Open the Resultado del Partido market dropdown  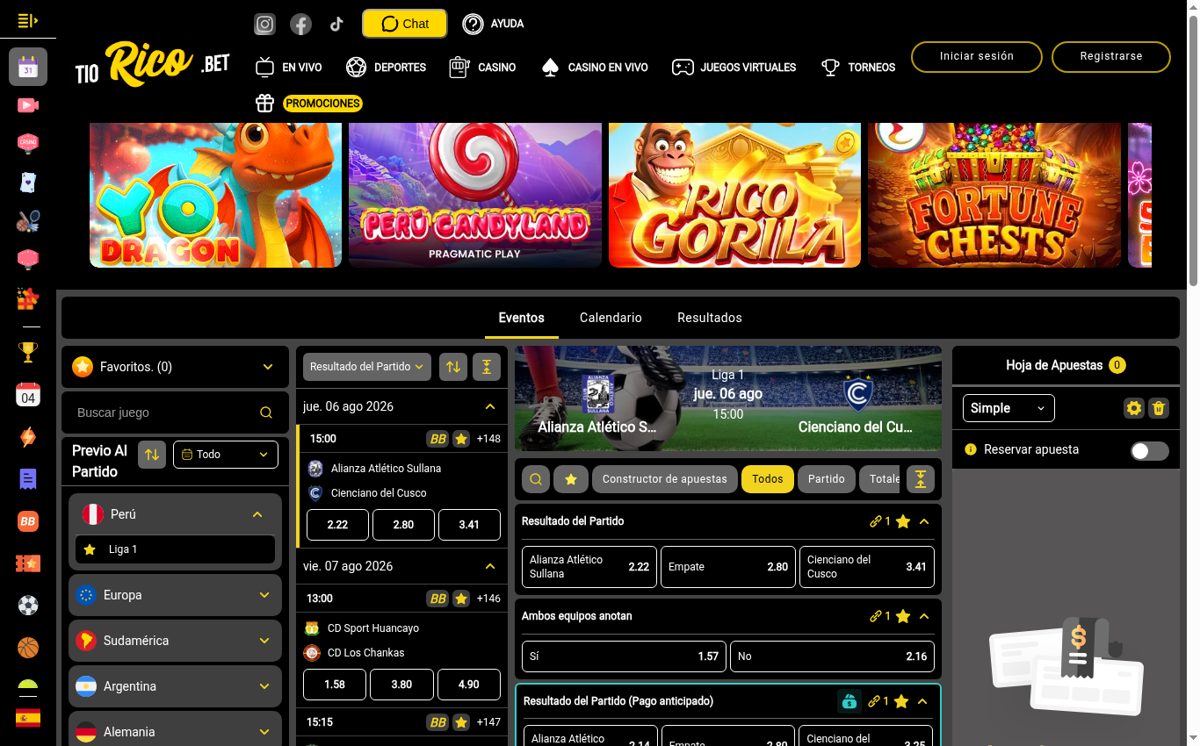click(367, 367)
